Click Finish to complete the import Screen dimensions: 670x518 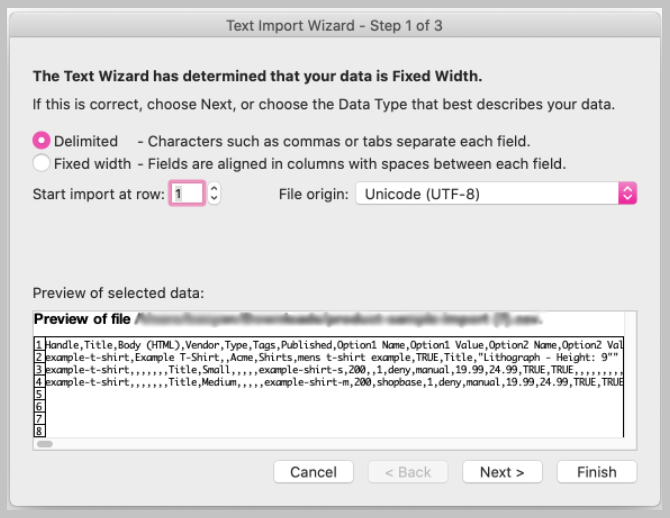coord(597,472)
